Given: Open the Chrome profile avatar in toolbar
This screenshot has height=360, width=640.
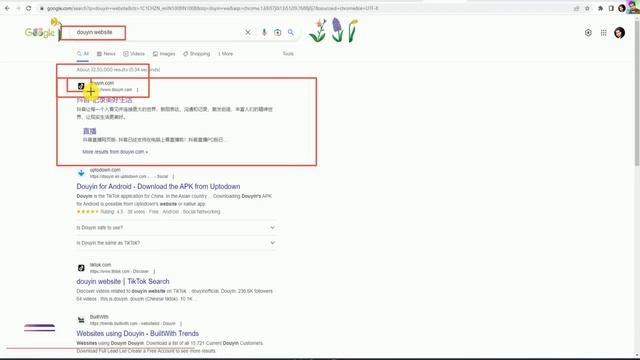Looking at the screenshot, I should pyautogui.click(x=622, y=8).
